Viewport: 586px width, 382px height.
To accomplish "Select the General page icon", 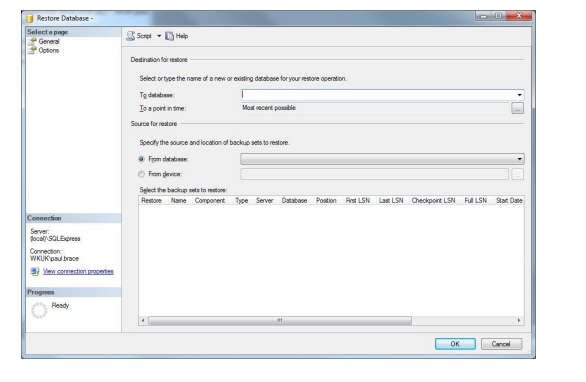I will point(33,41).
